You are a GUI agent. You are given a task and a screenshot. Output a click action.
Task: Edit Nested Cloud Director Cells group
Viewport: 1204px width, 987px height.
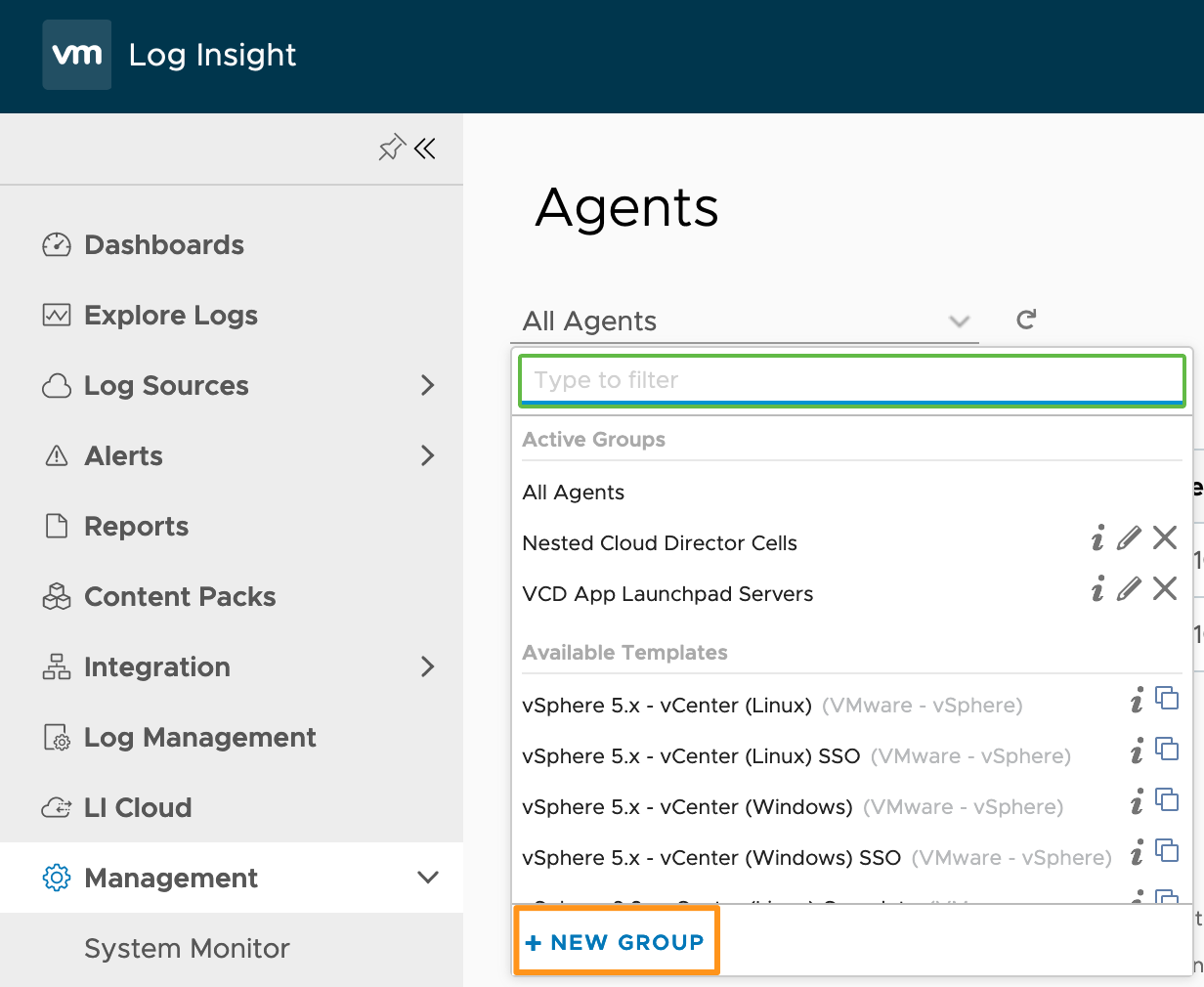(1129, 537)
